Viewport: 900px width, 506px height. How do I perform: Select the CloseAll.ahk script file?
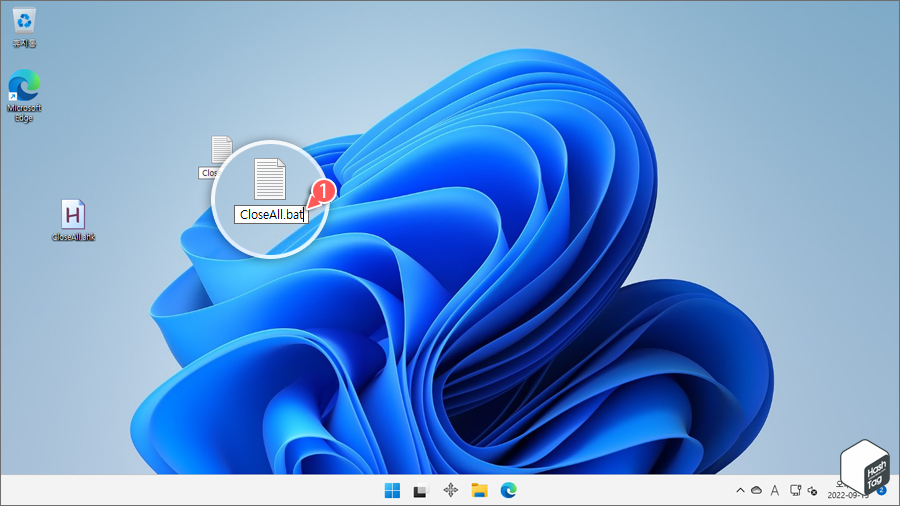(73, 220)
